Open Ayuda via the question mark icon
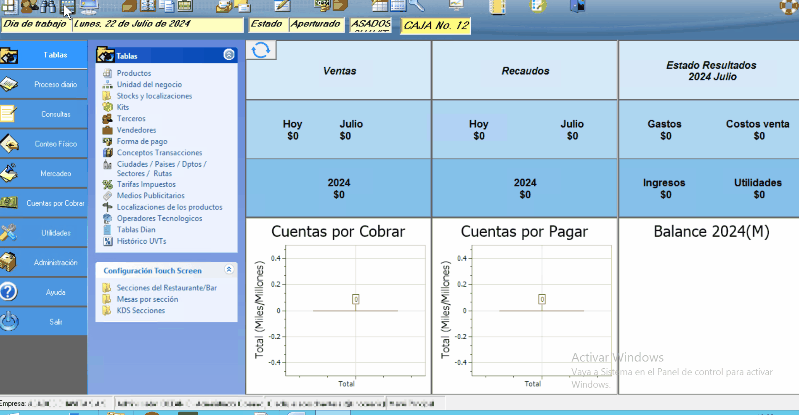The image size is (799, 415). coord(9,292)
